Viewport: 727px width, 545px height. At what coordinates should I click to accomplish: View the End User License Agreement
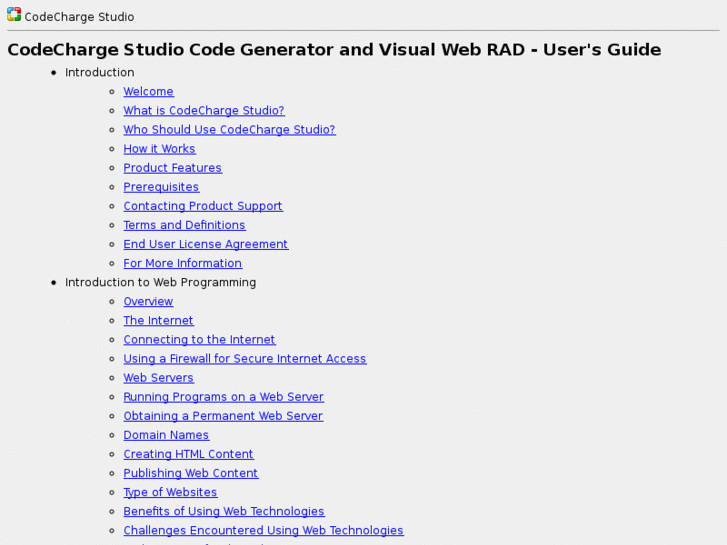click(x=205, y=244)
